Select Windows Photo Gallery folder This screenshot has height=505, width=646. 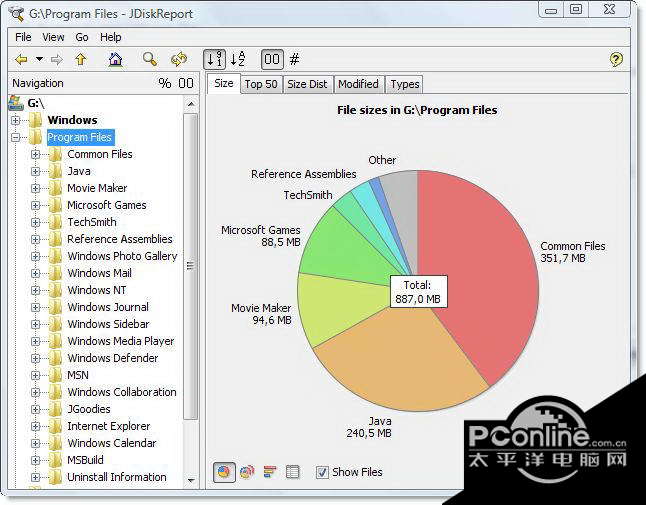pos(122,256)
